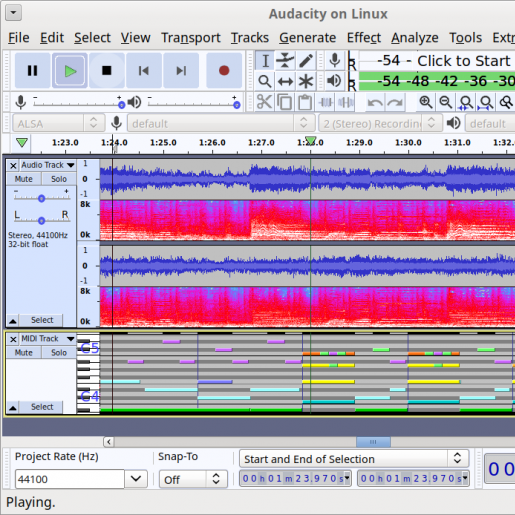515x515 pixels.
Task: Click the Zoom Toggle icon
Action: 506,102
